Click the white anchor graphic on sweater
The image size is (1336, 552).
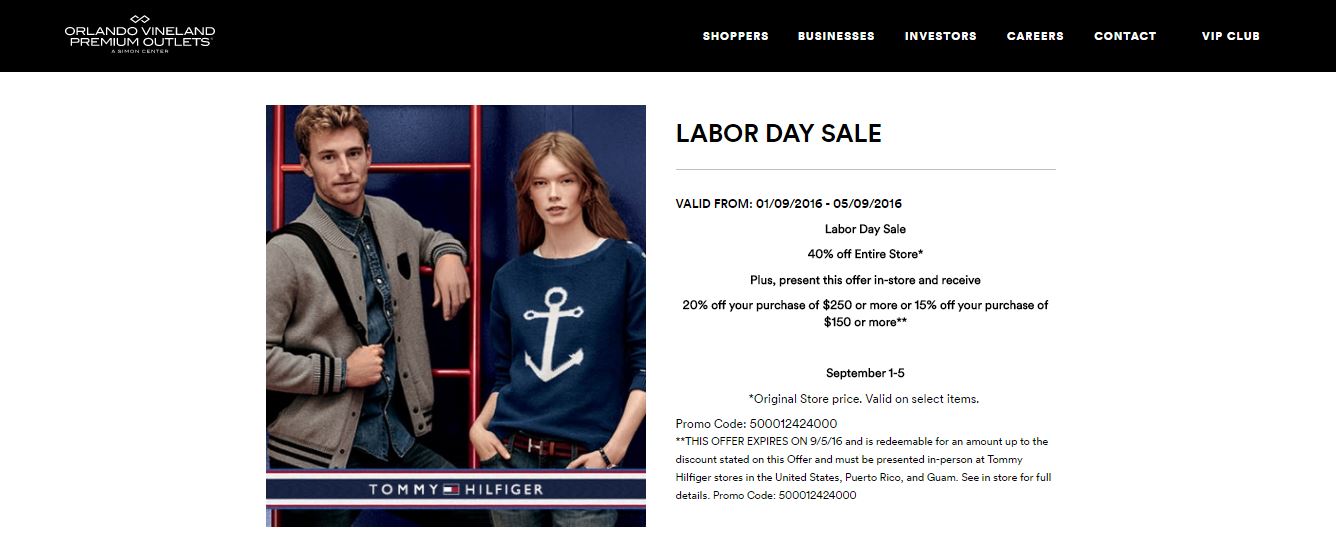coord(553,335)
